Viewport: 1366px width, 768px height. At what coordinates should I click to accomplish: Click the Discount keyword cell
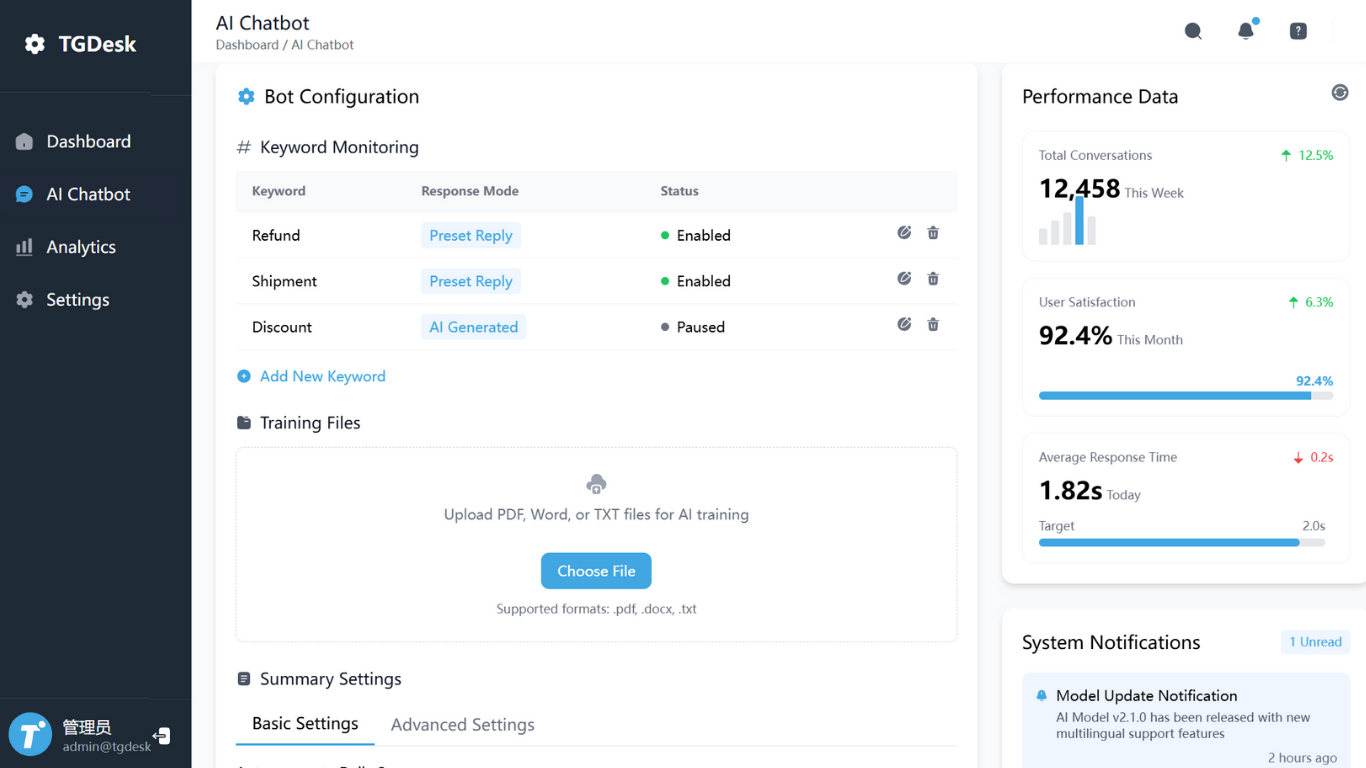tap(282, 328)
